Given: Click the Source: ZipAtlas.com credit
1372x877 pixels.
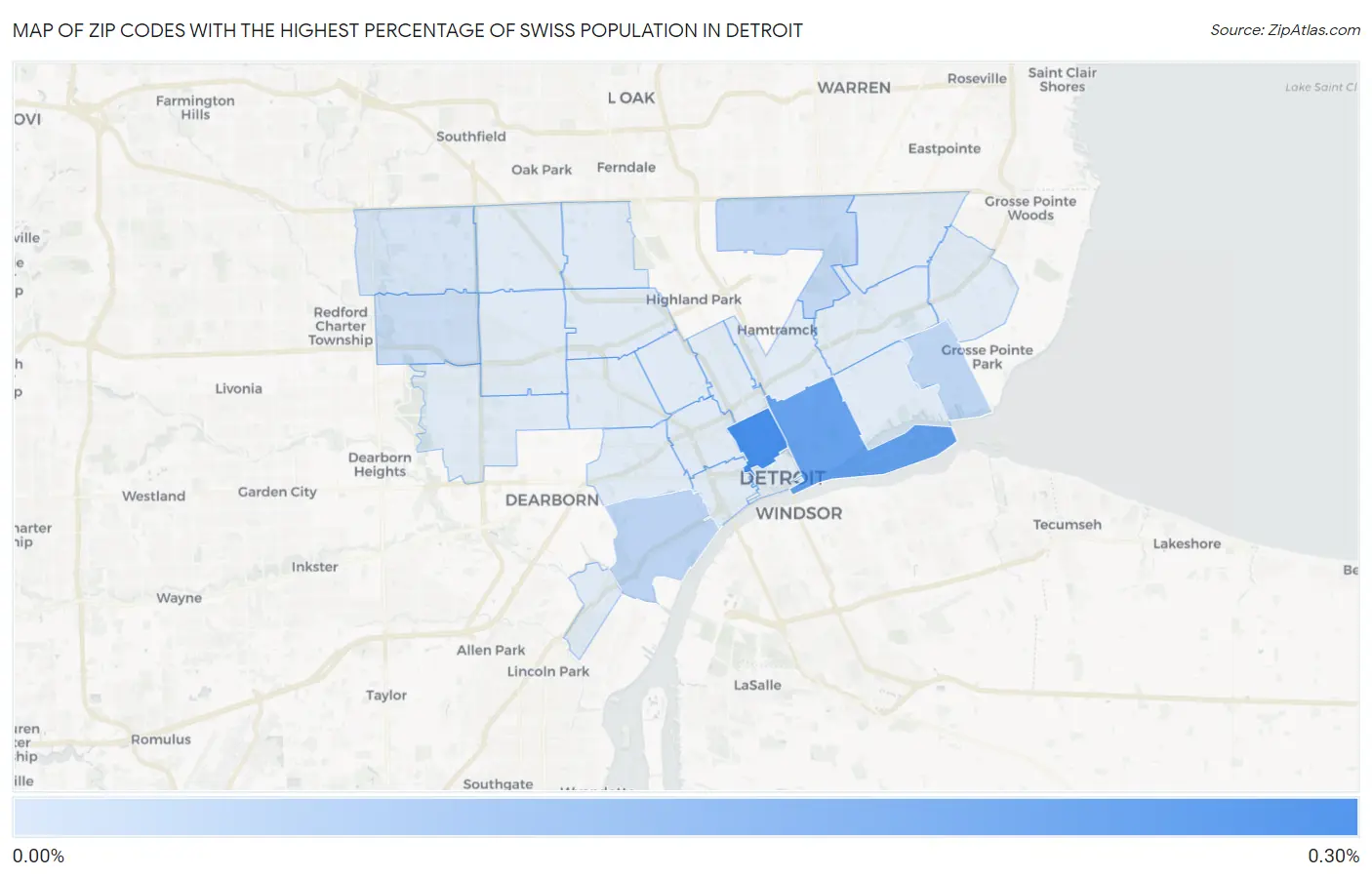Looking at the screenshot, I should [x=1285, y=30].
